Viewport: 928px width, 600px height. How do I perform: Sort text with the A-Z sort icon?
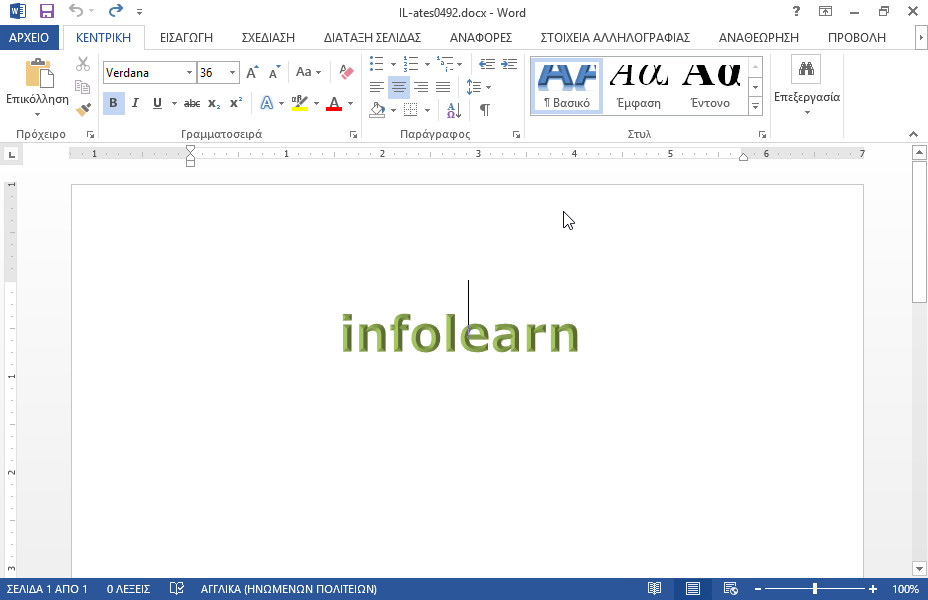point(454,109)
